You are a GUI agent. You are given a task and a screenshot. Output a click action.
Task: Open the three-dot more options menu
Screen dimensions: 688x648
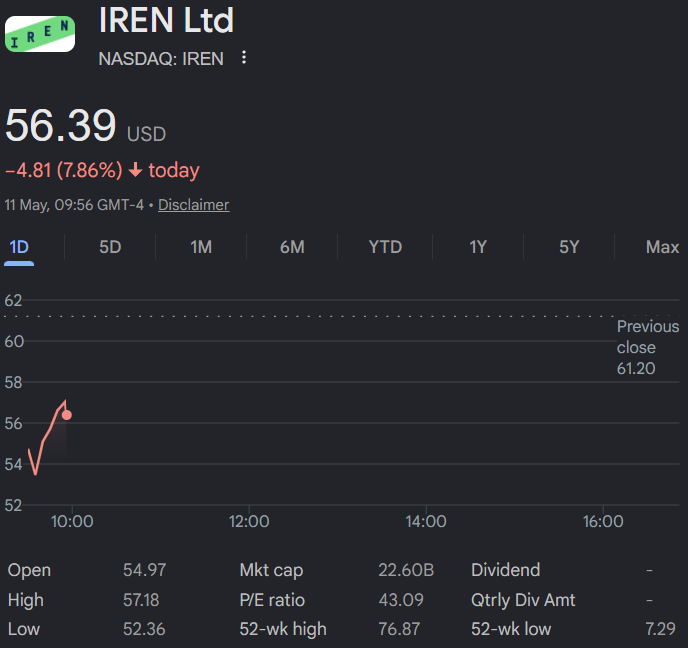pos(244,57)
